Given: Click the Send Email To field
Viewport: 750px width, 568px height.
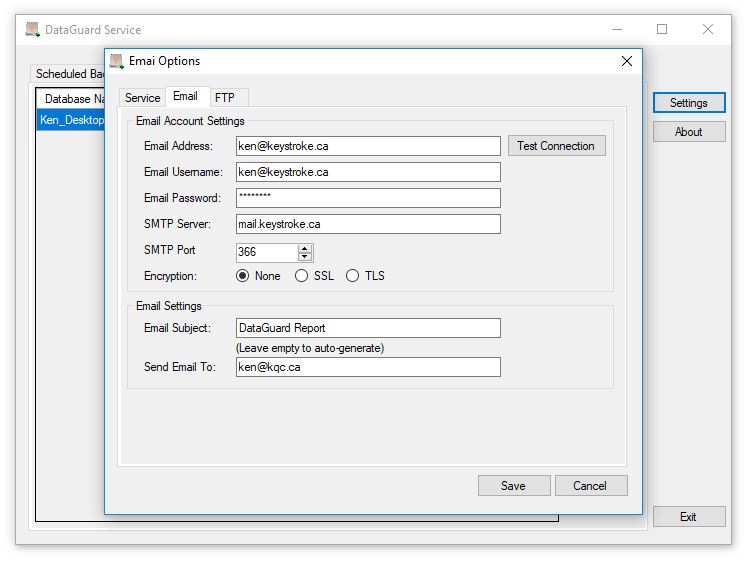Looking at the screenshot, I should click(368, 367).
